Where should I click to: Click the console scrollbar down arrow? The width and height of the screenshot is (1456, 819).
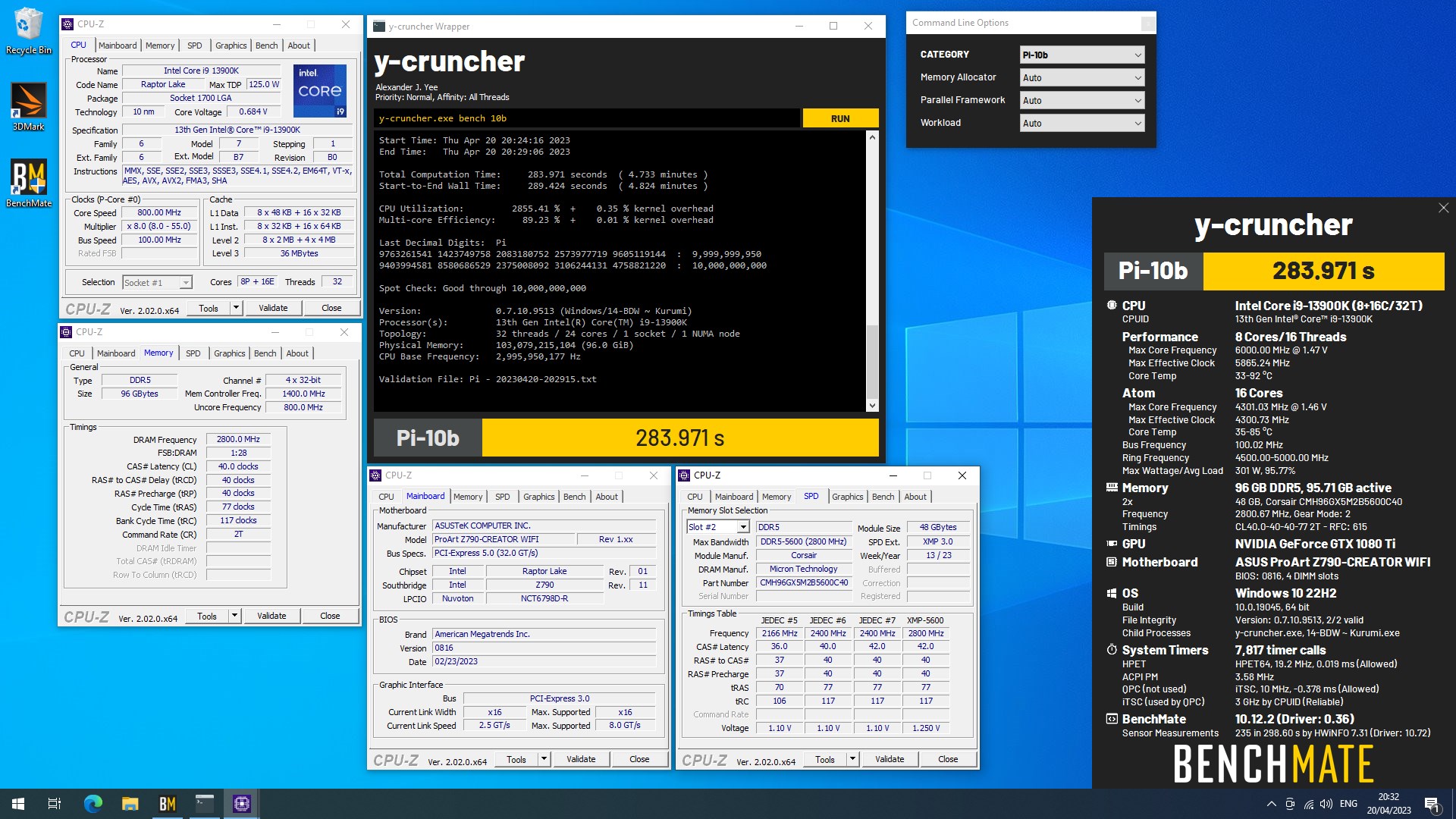tap(872, 406)
